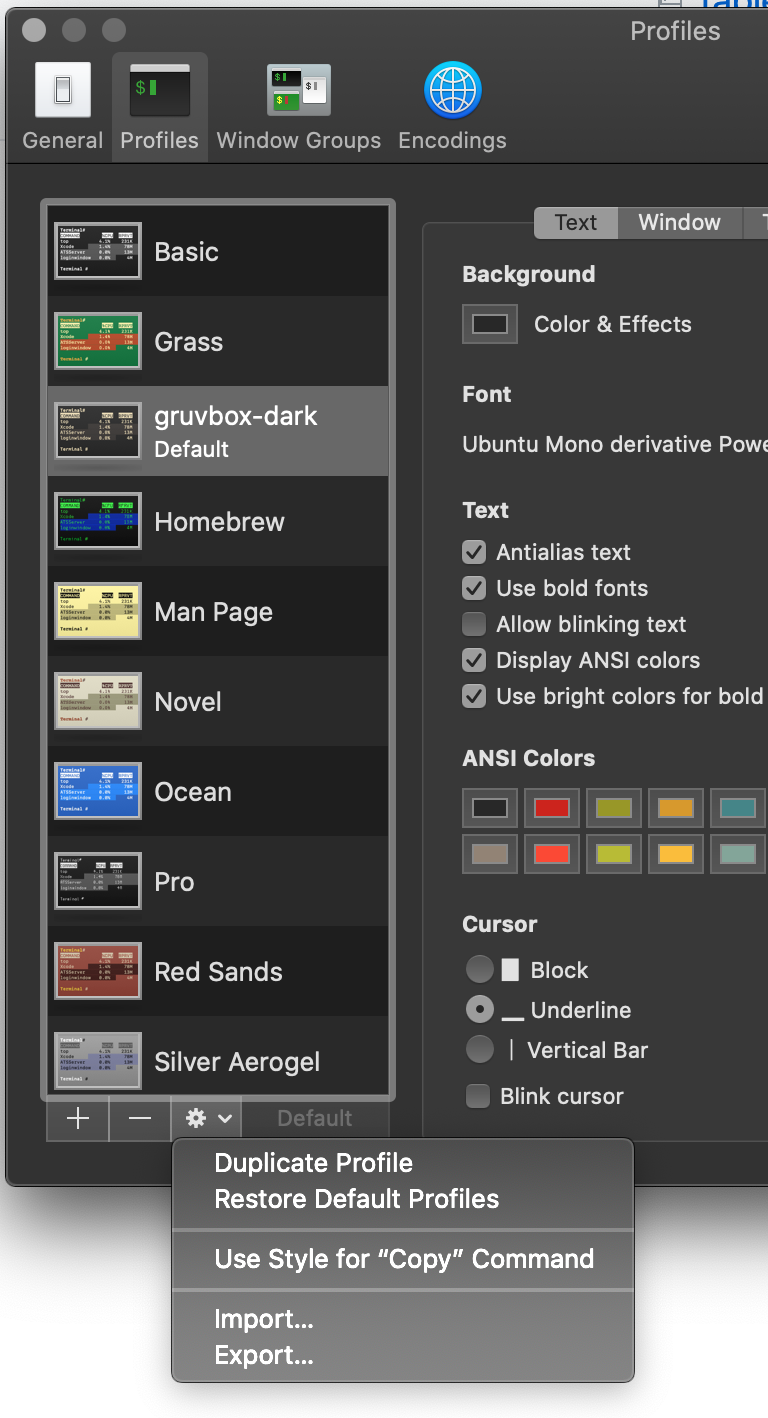Select Use Style for Copy Command

click(403, 1260)
